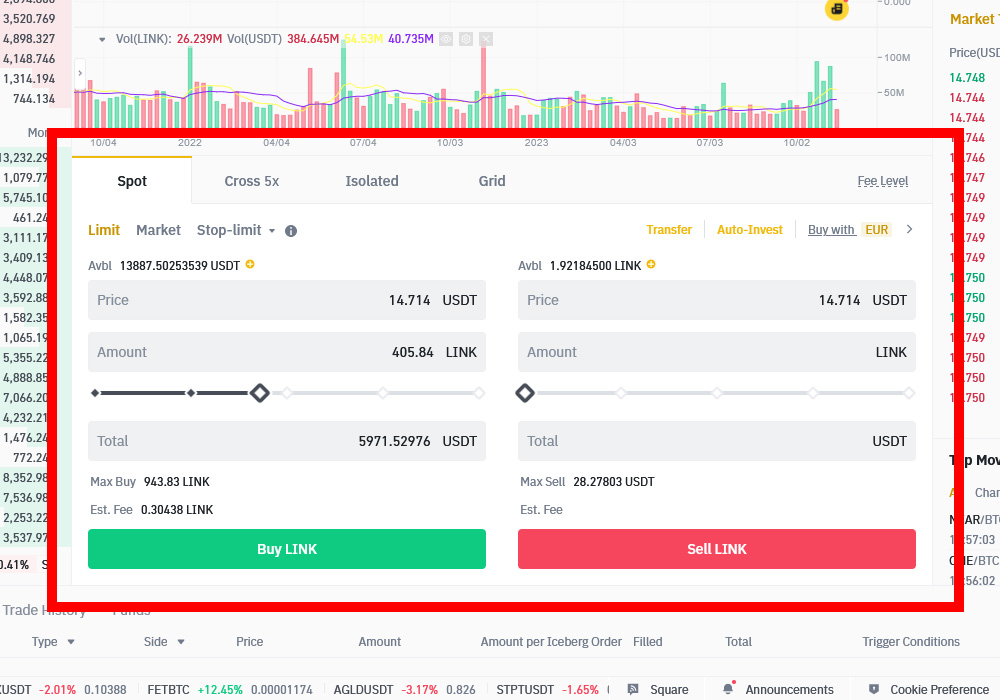
Task: Open Cookie Preference via the shield icon
Action: [874, 689]
